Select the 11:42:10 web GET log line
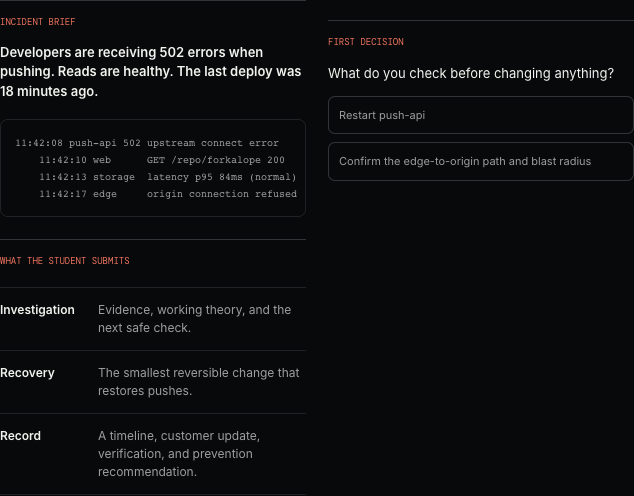 162,160
